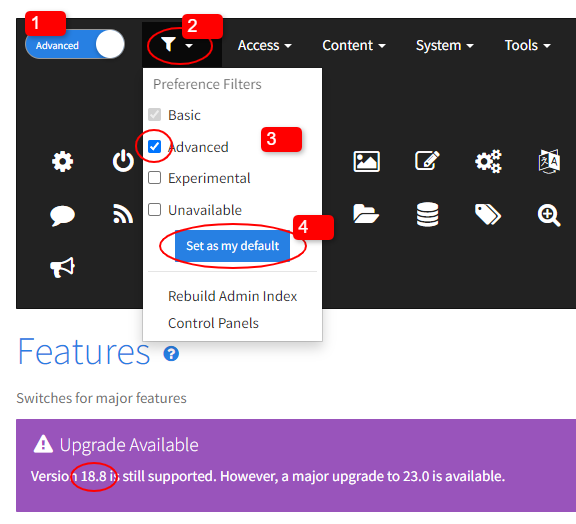Enable the Experimental filter checkbox
Image resolution: width=576 pixels, height=524 pixels.
[x=154, y=178]
